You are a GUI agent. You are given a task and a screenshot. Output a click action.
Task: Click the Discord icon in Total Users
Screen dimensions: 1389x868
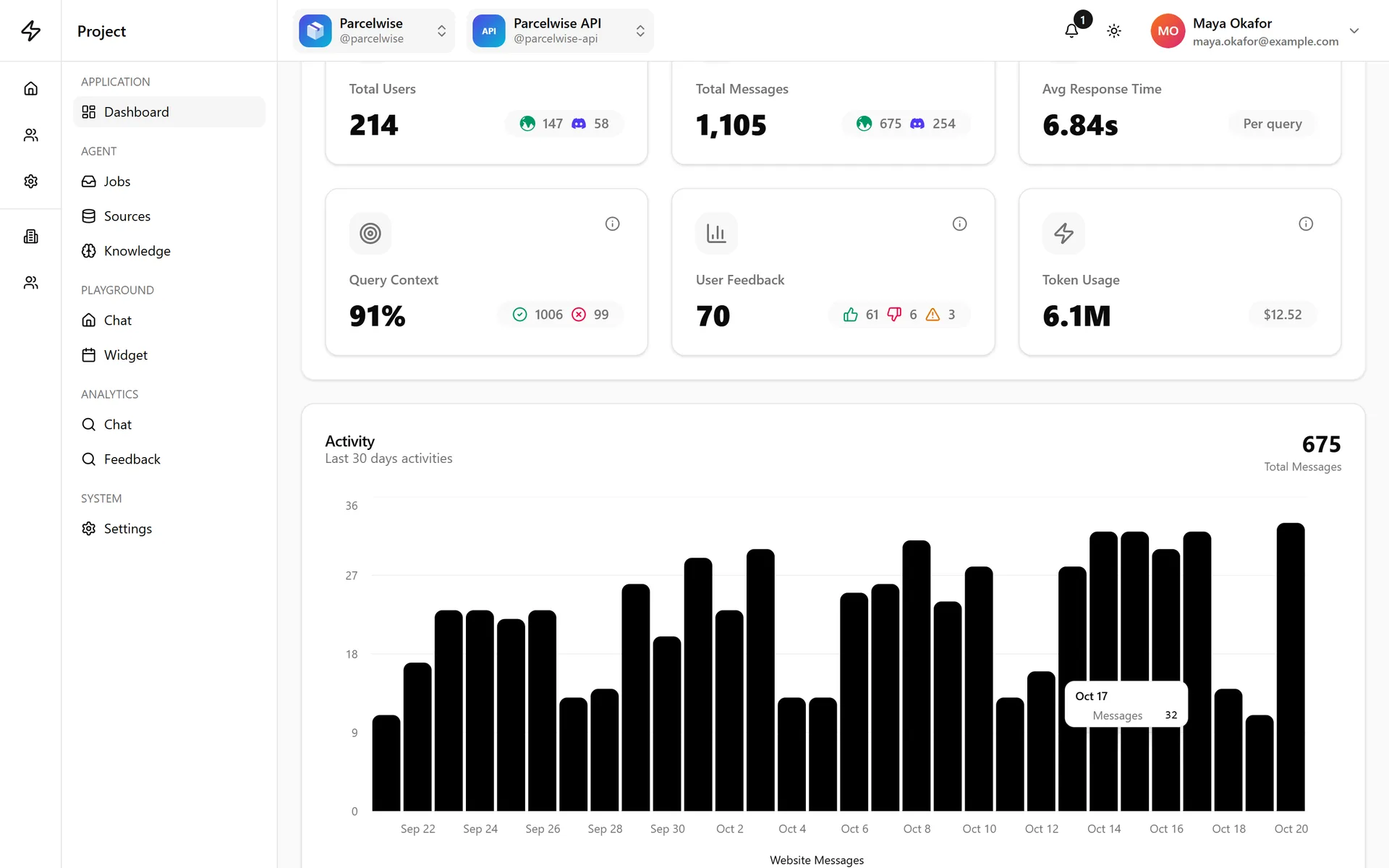[579, 124]
